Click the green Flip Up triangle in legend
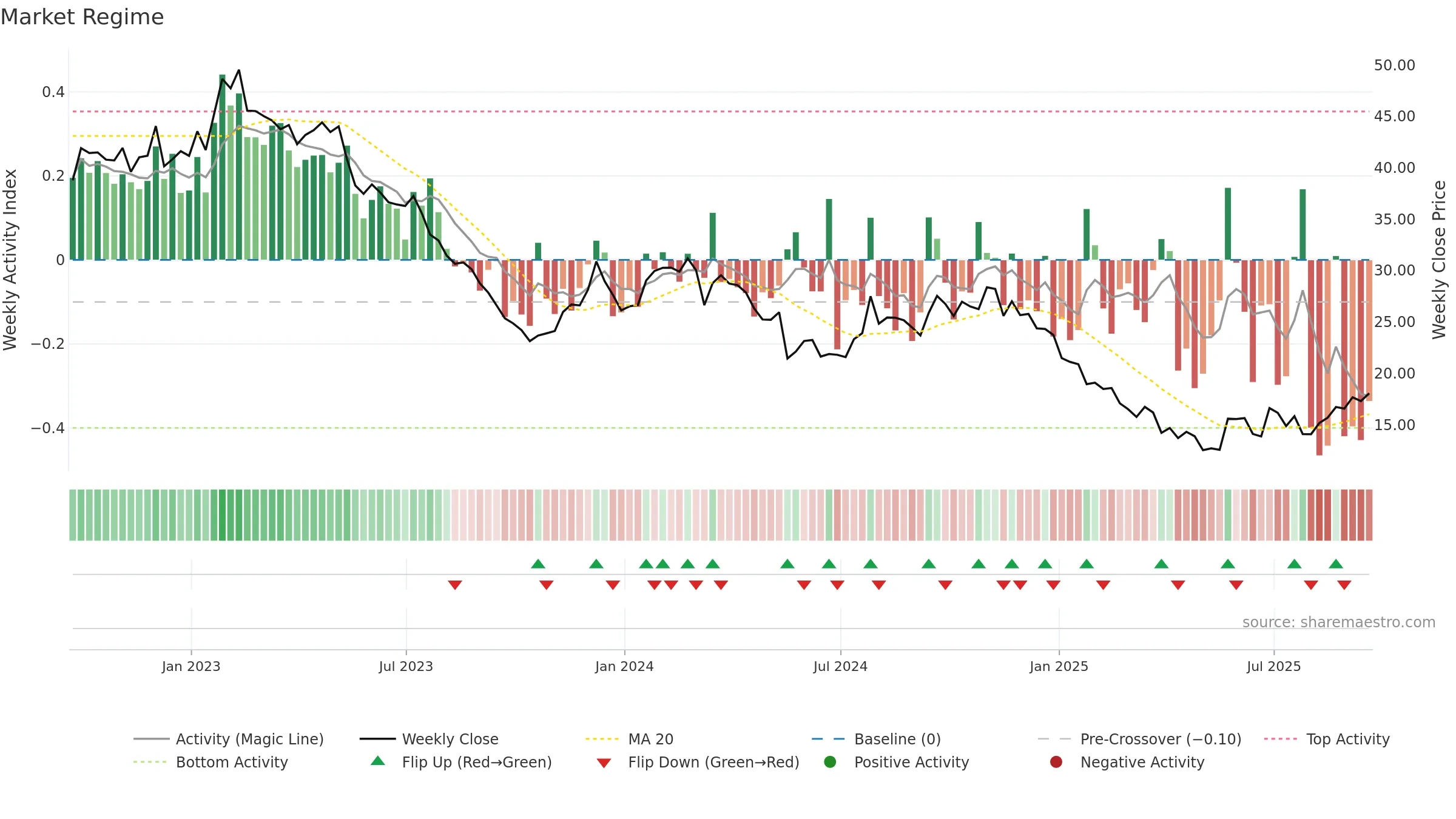This screenshot has height=819, width=1456. pyautogui.click(x=378, y=761)
